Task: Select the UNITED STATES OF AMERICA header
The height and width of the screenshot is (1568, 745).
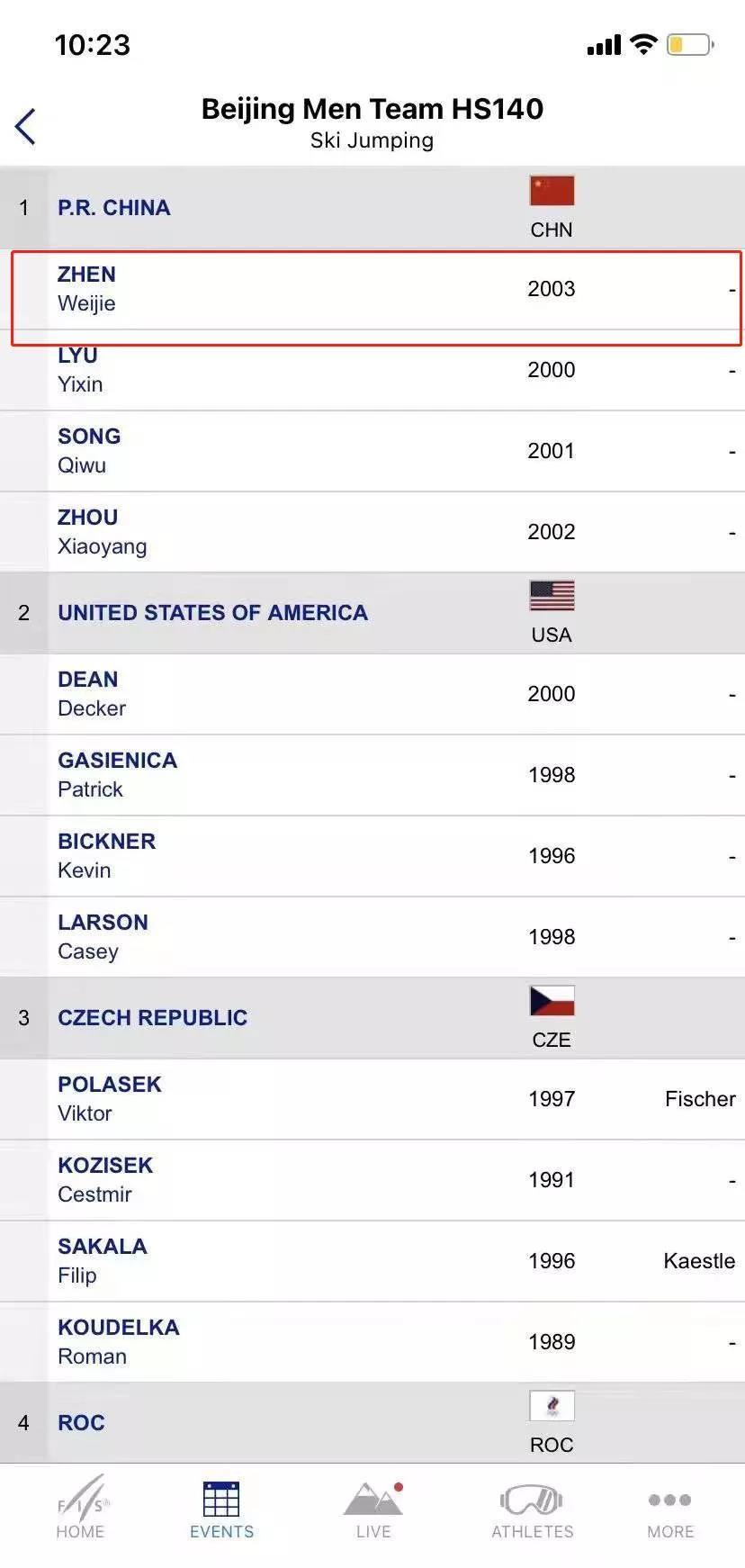Action: [372, 613]
